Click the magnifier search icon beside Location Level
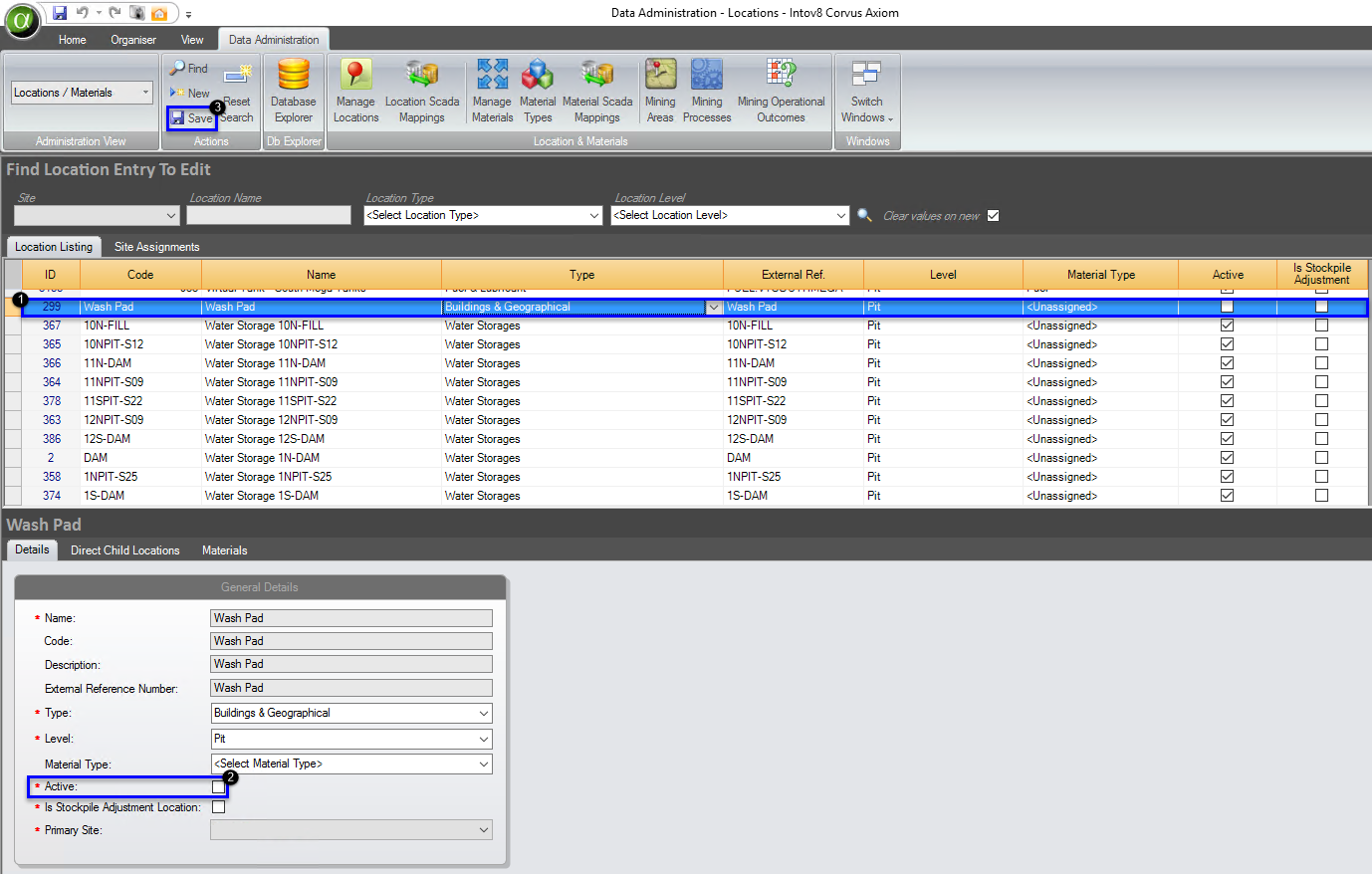Screen dimensions: 1372x874 point(864,215)
